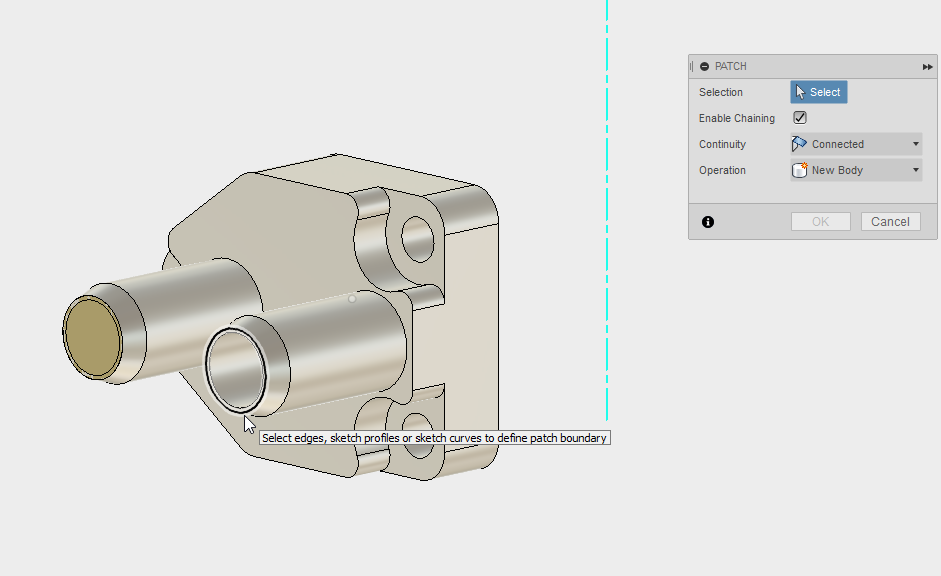
Task: Click Cancel to exit the Patch command
Action: 889,221
